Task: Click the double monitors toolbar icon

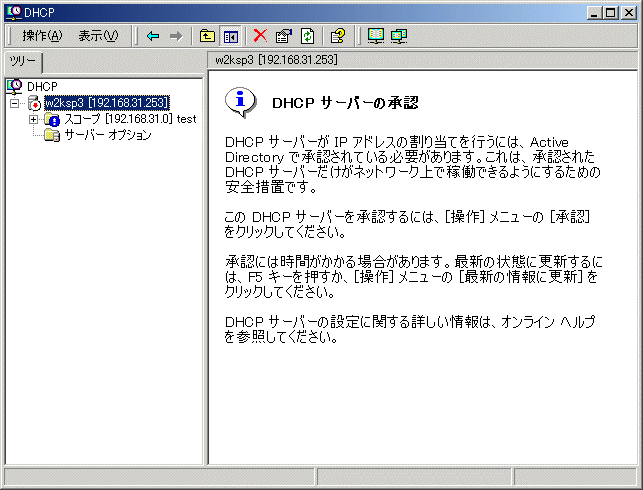Action: pyautogui.click(x=399, y=36)
